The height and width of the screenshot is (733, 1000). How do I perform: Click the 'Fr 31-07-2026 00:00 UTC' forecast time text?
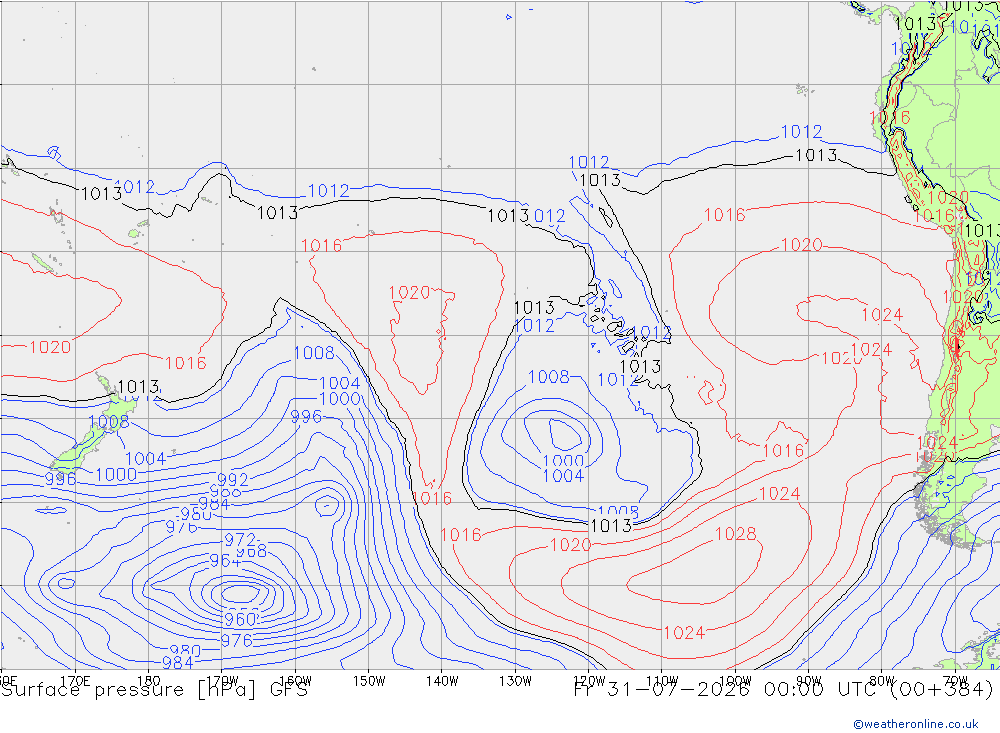click(726, 689)
